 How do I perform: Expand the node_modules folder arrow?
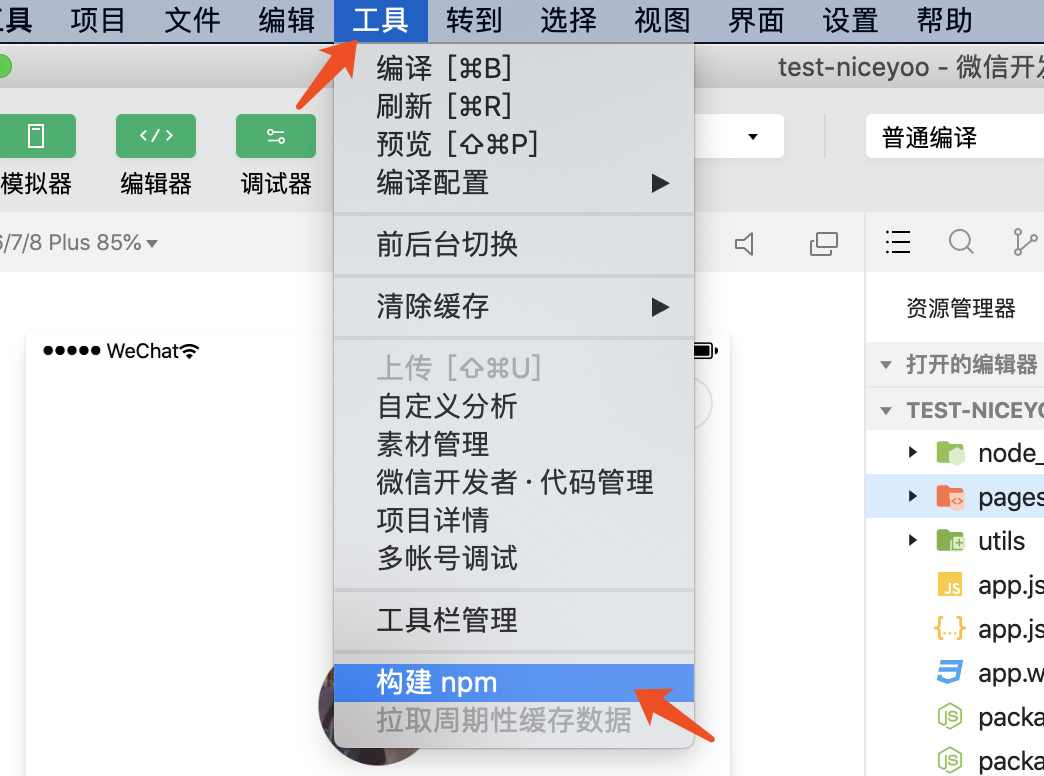(x=913, y=453)
